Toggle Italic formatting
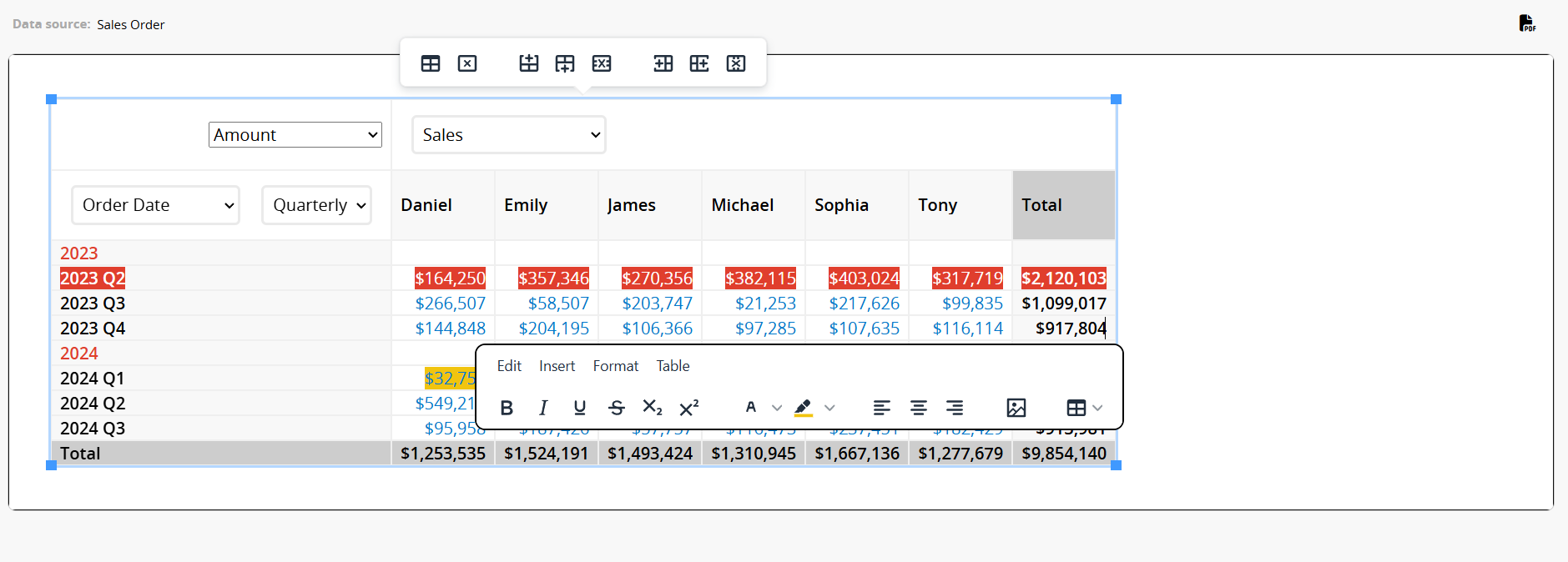1568x562 pixels. click(x=543, y=408)
